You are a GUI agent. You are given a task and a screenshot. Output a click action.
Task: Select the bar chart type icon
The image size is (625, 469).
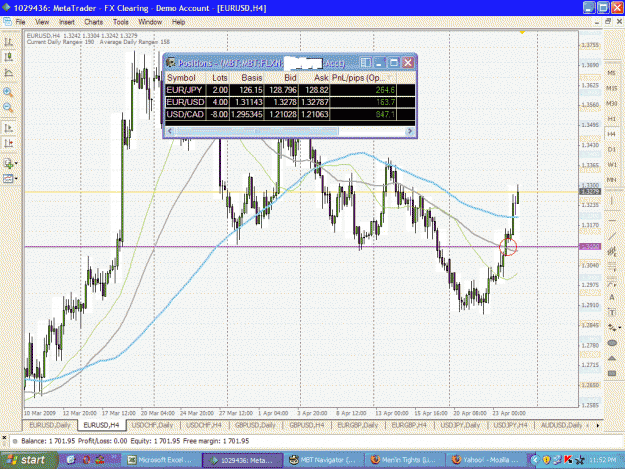click(x=8, y=41)
